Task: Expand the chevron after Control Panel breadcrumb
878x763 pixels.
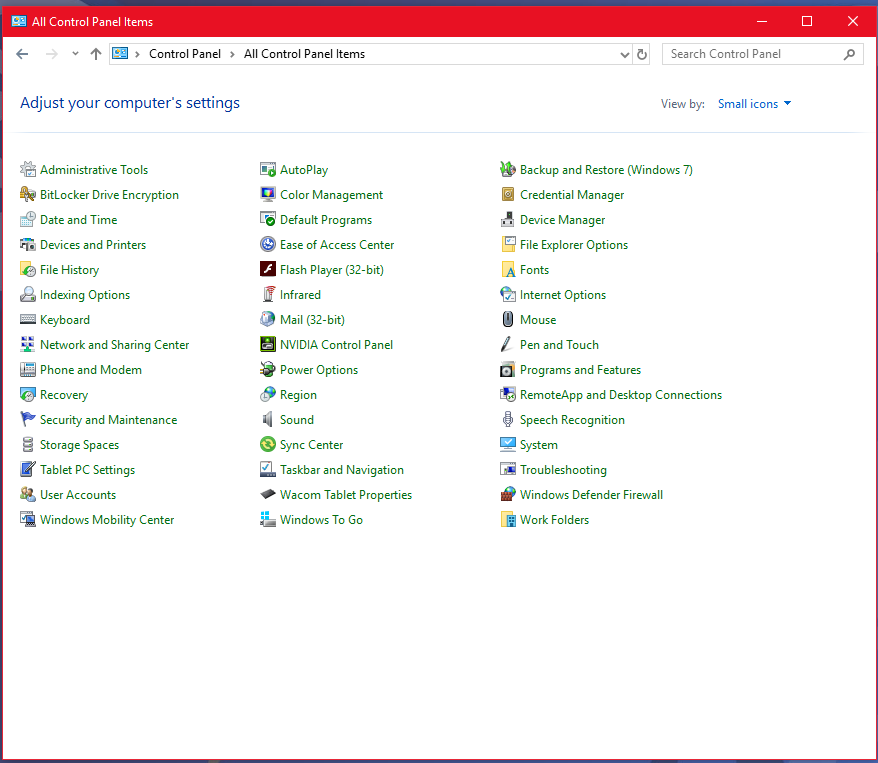Action: click(x=232, y=54)
